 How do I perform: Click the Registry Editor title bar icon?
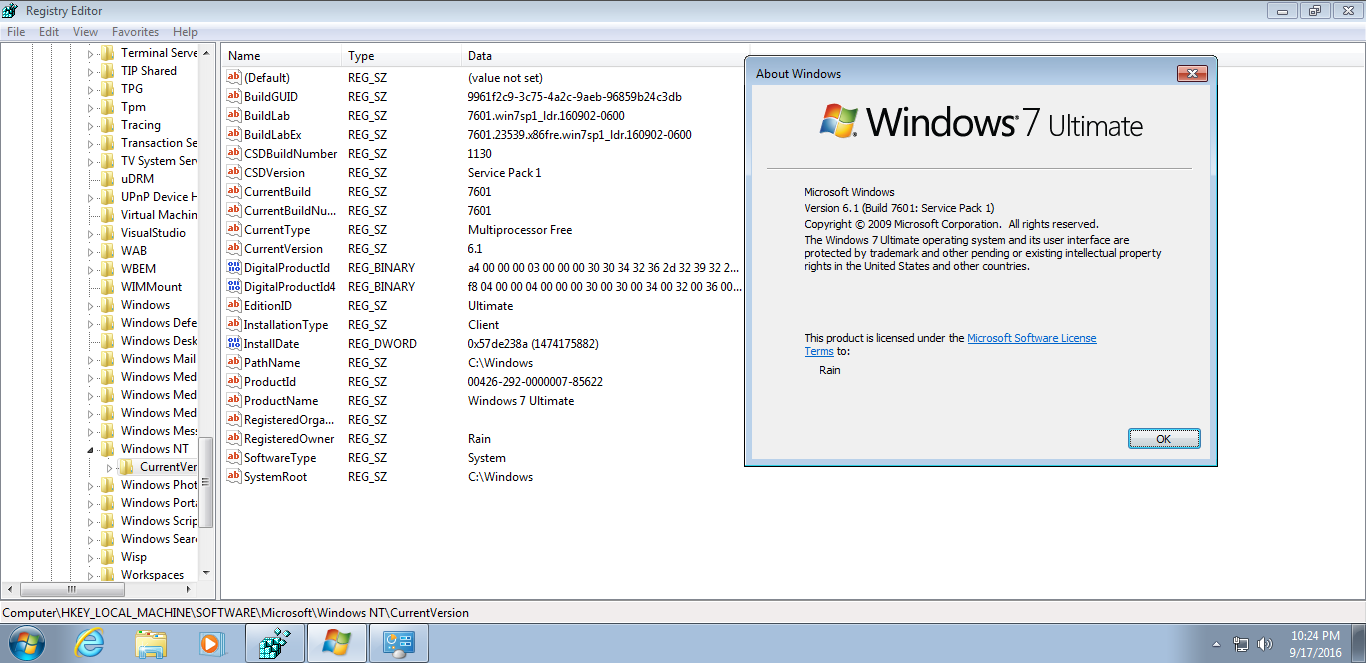[x=12, y=11]
